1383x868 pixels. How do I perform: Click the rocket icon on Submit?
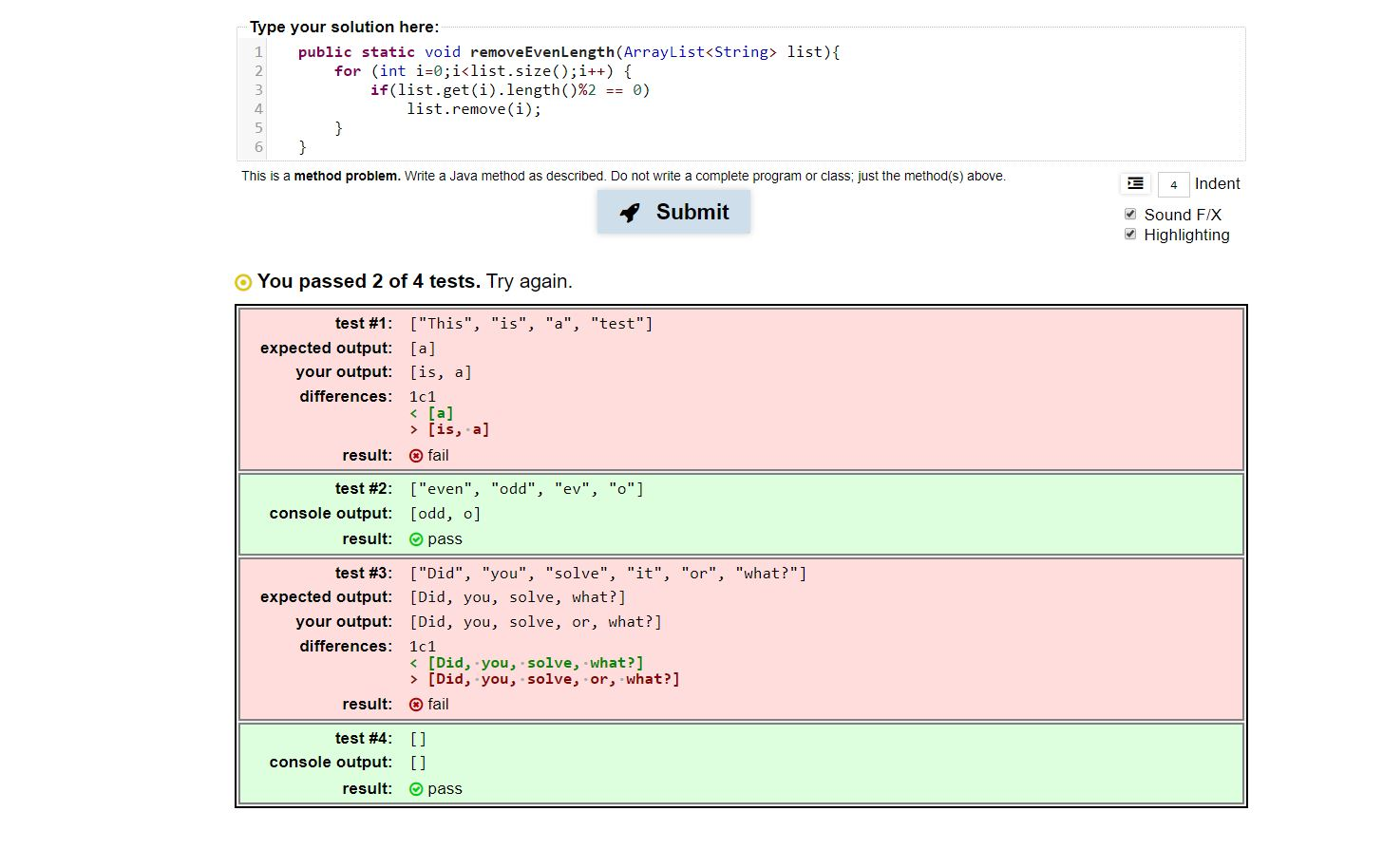[630, 213]
